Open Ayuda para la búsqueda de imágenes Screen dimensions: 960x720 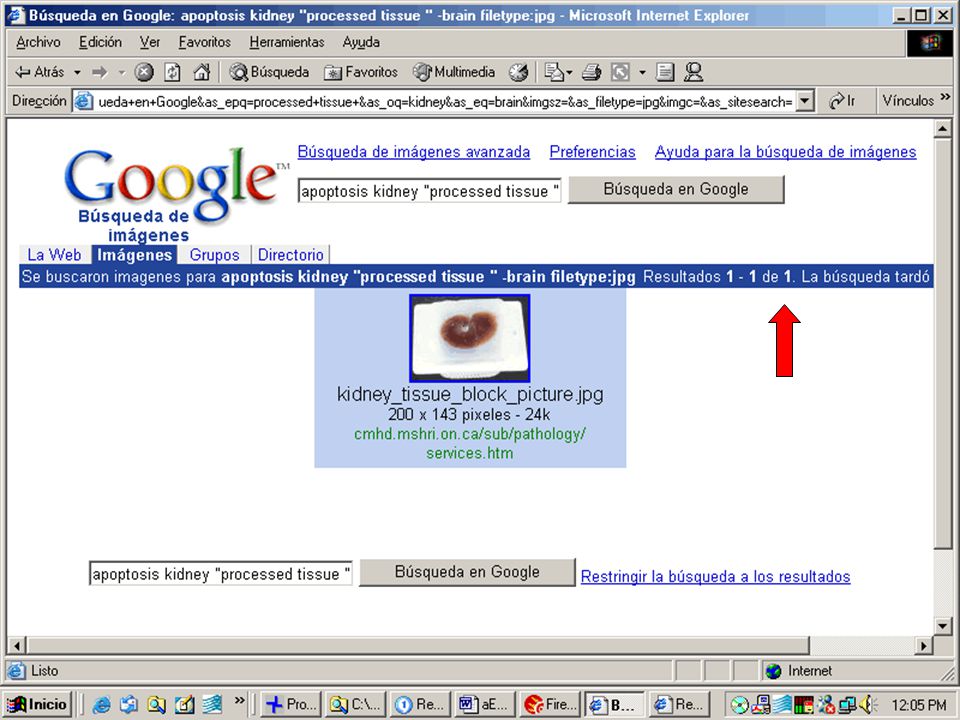pyautogui.click(x=786, y=152)
